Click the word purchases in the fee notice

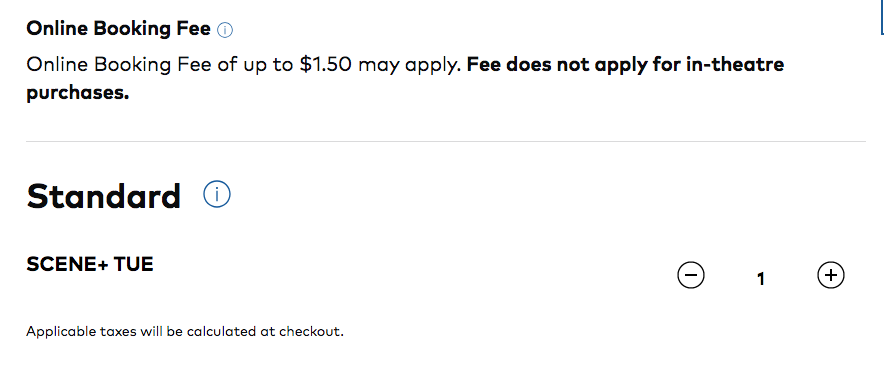coord(78,93)
